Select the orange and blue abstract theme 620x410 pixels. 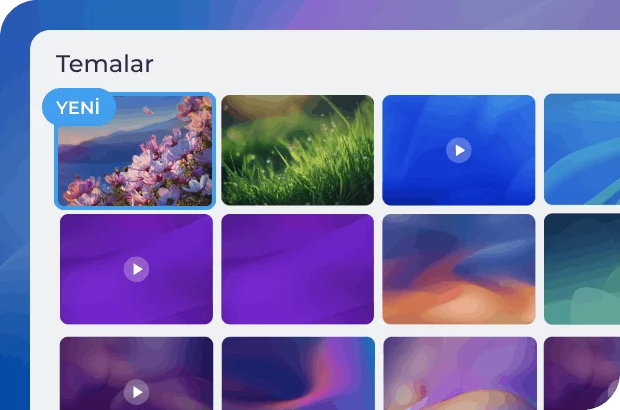tap(459, 269)
